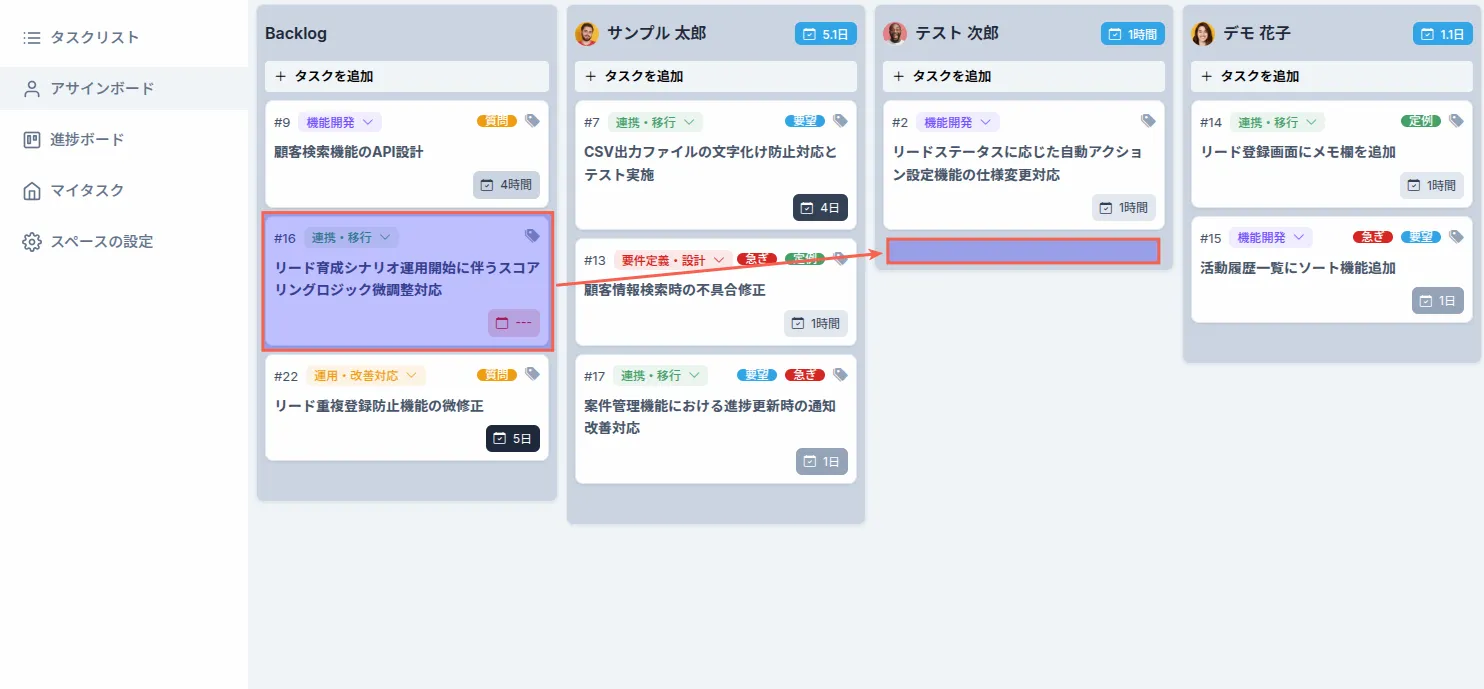Viewport: 1484px width, 689px height.
Task: Click the tag icon on card #22
Action: tap(532, 374)
